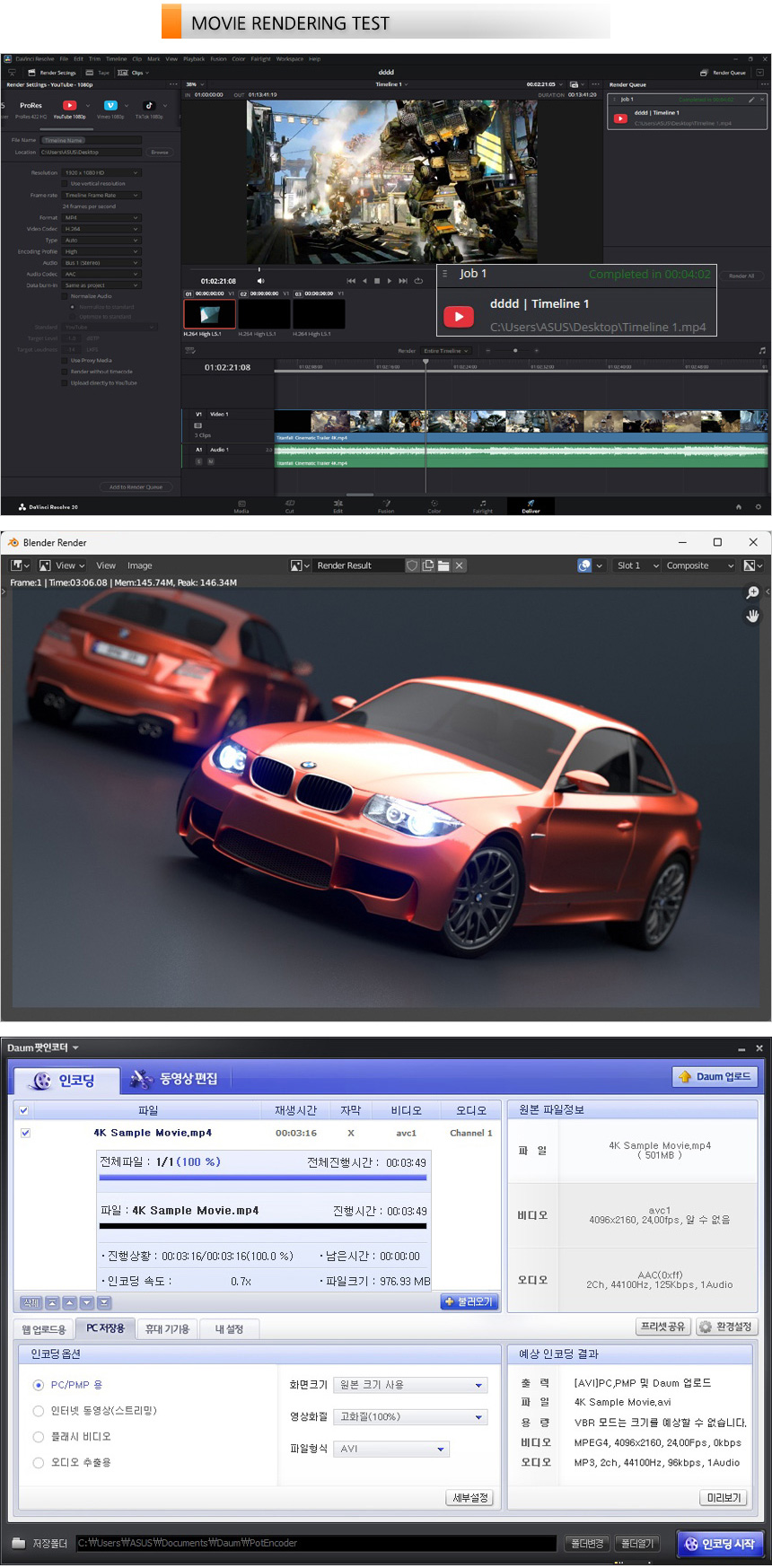The image size is (772, 1568).
Task: Enable Use Proxy Media checkbox
Action: [65, 361]
